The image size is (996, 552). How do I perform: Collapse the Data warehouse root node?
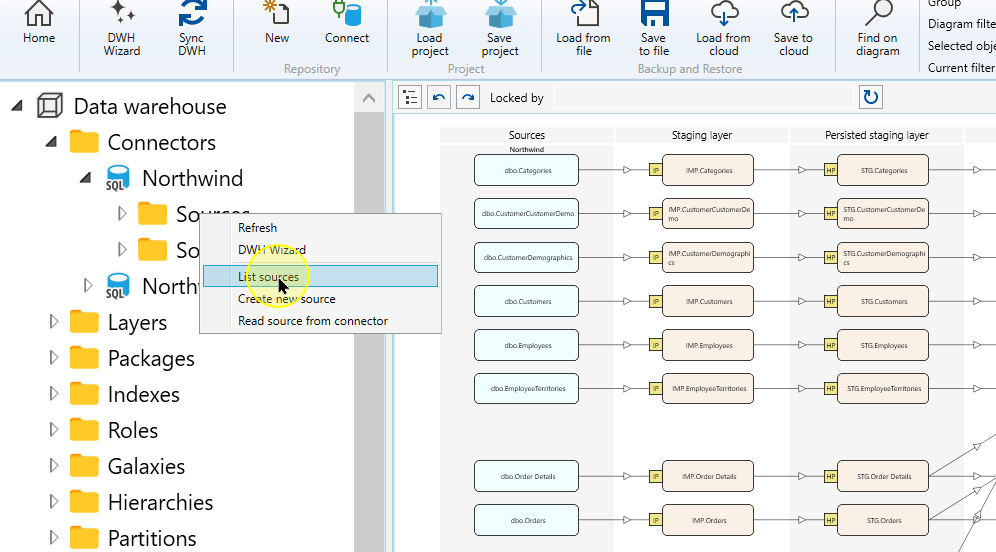(17, 105)
